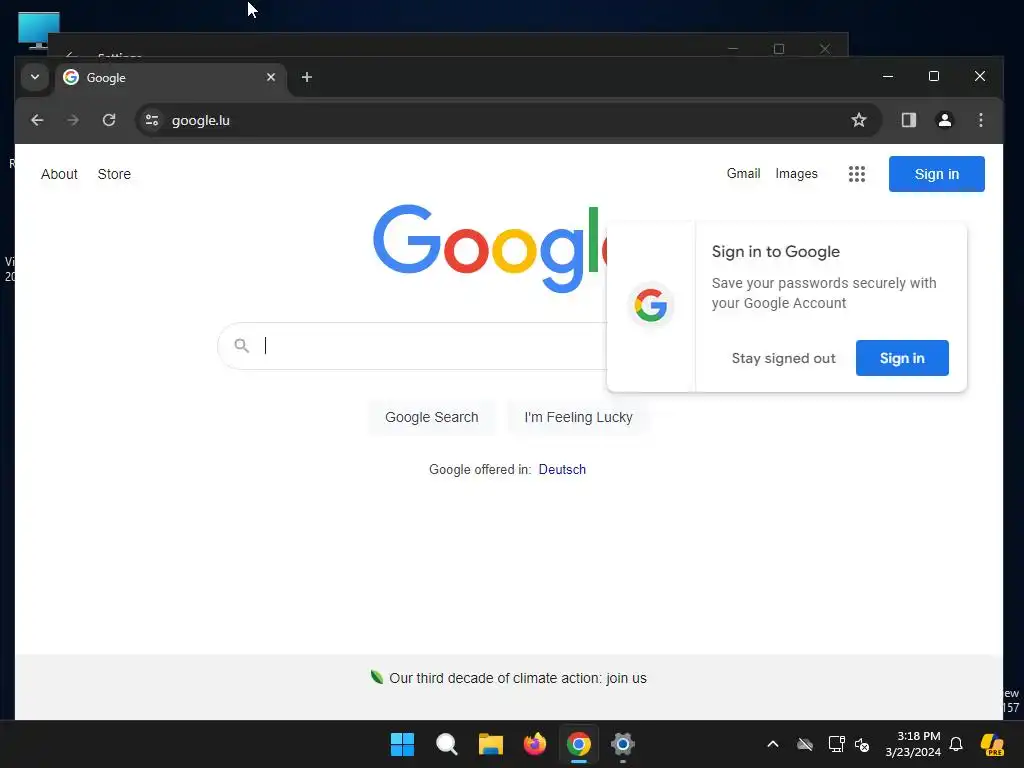Click the Chrome taskbar icon
This screenshot has height=768, width=1024.
point(579,744)
